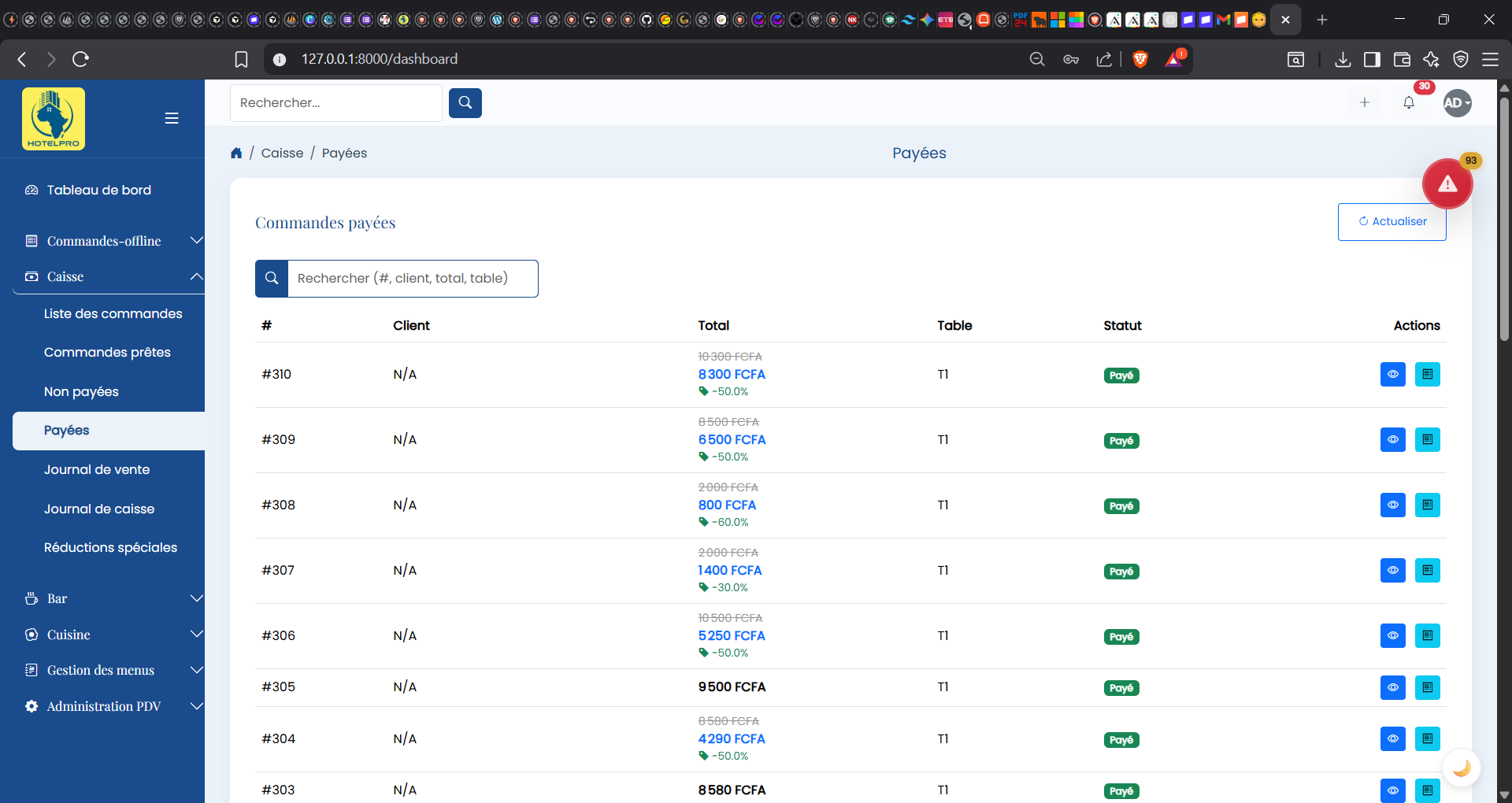Open receipt for order #307
1512x803 pixels.
pyautogui.click(x=1428, y=570)
